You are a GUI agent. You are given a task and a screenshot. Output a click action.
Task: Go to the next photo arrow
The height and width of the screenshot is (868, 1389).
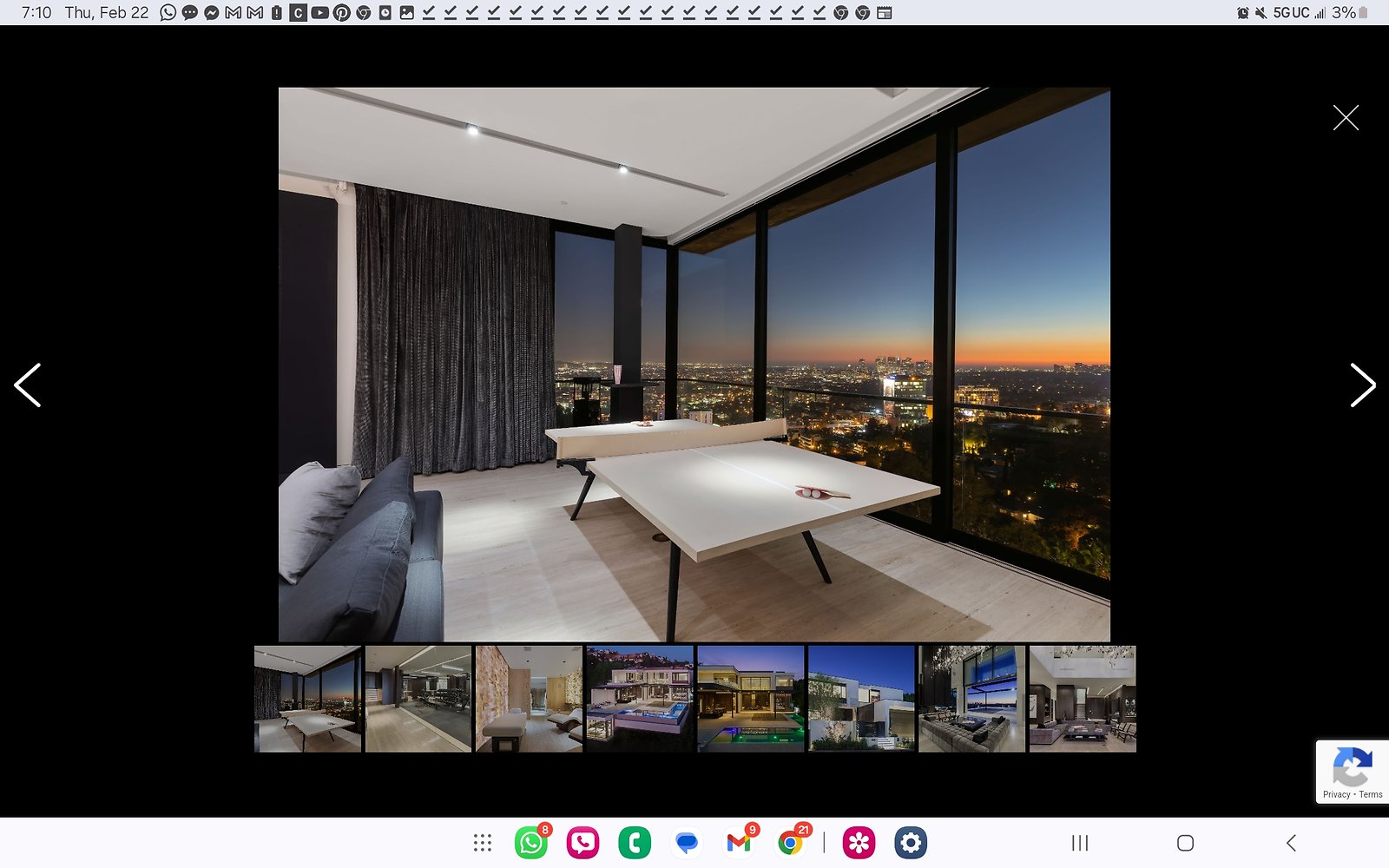point(1363,385)
